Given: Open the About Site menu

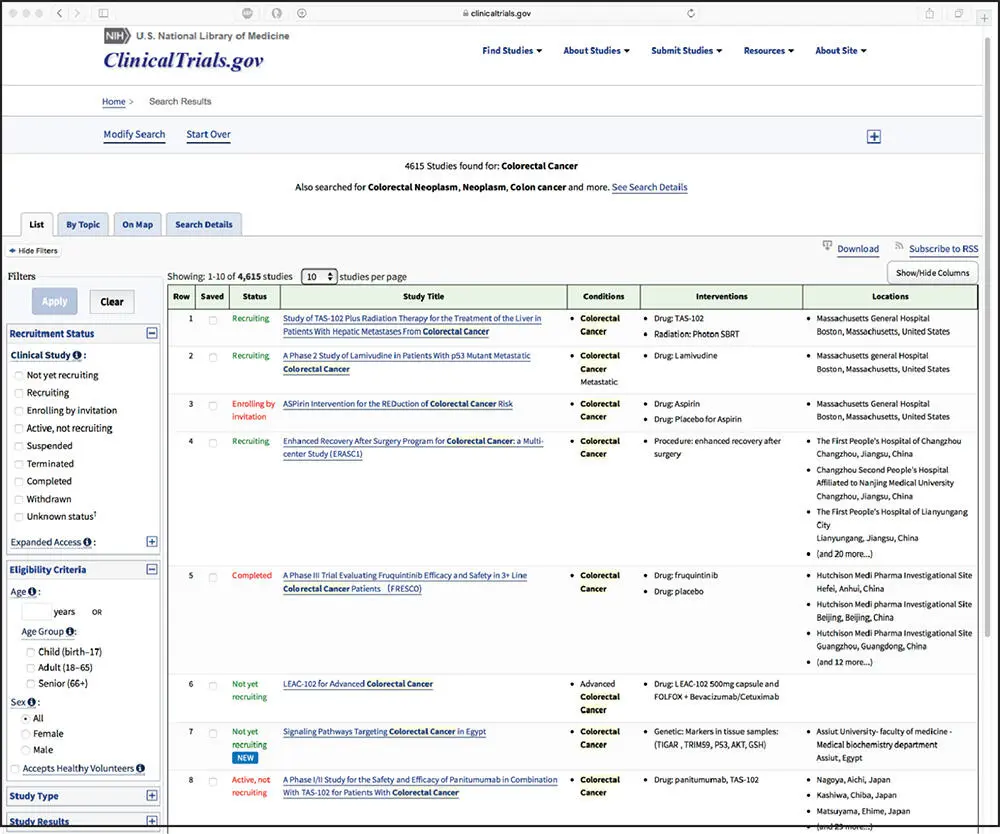Looking at the screenshot, I should click(x=841, y=50).
